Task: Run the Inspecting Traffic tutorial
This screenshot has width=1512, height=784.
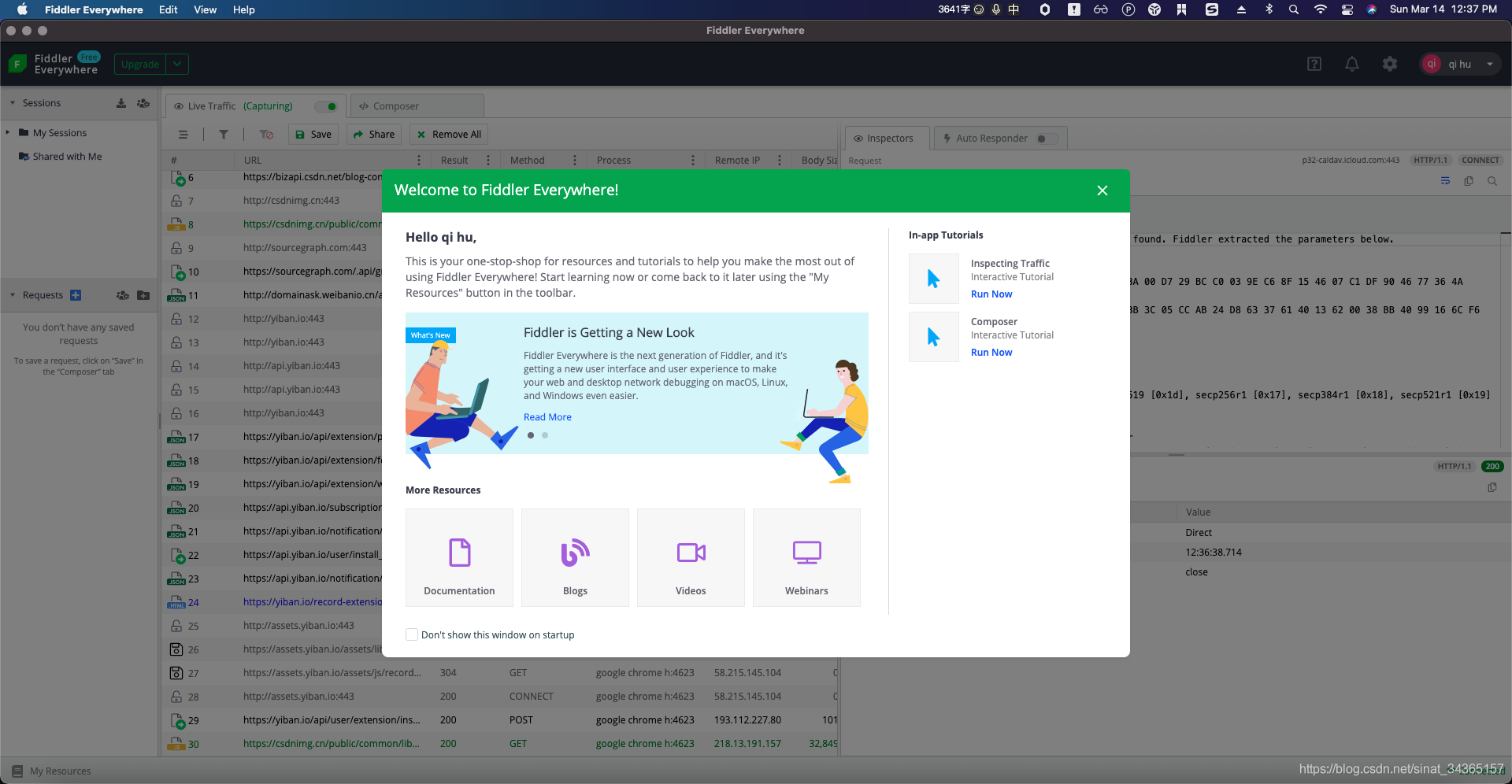Action: (991, 294)
